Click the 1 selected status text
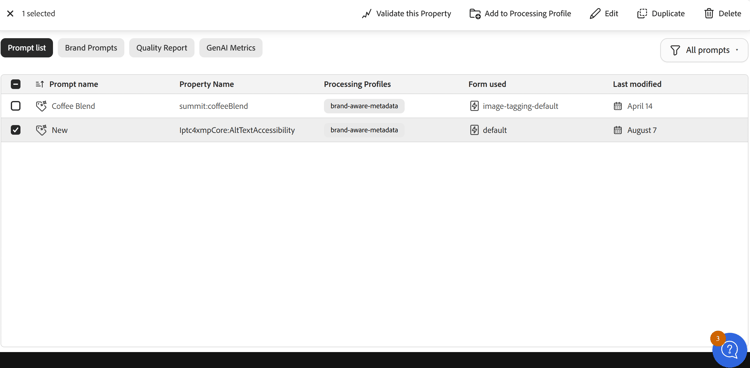The image size is (750, 368). pyautogui.click(x=38, y=13)
